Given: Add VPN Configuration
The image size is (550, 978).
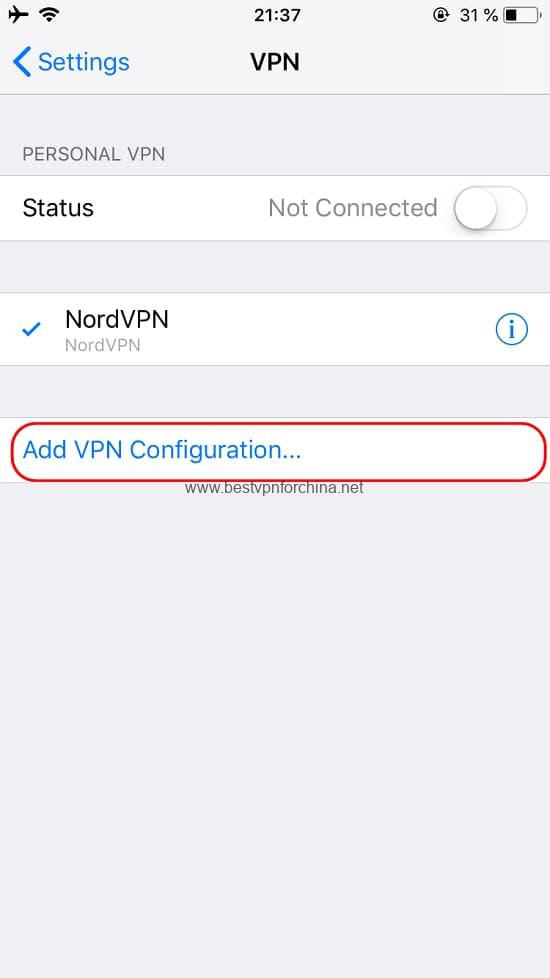Looking at the screenshot, I should (275, 450).
